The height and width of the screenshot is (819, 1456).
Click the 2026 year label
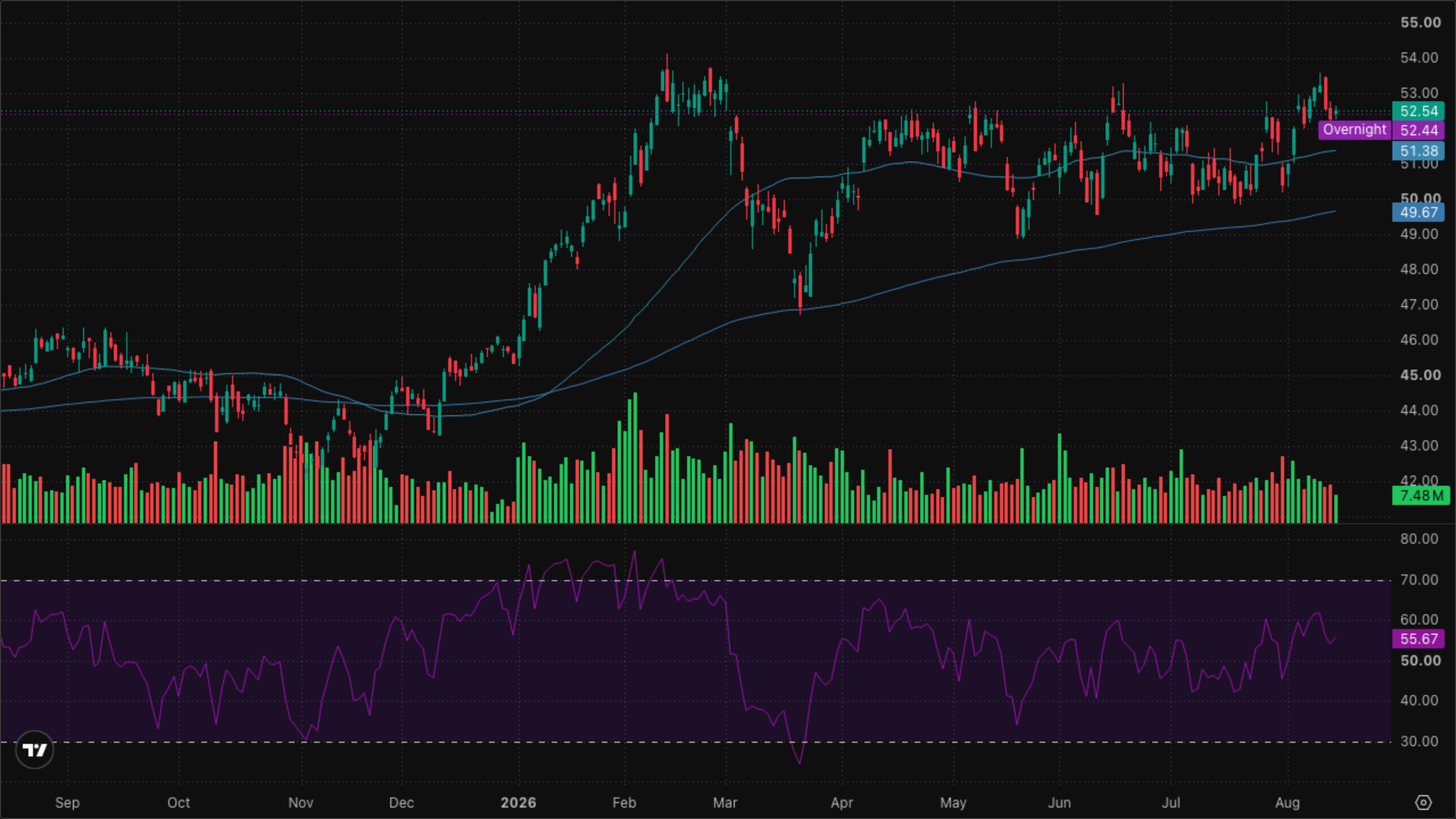(518, 803)
